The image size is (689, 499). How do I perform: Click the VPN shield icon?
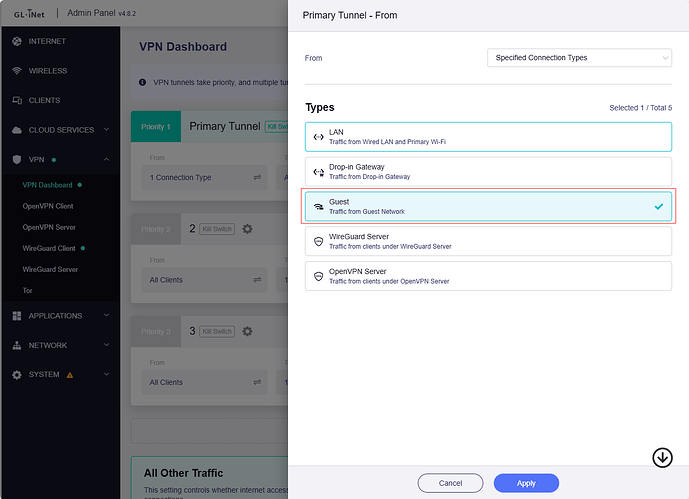[x=17, y=160]
